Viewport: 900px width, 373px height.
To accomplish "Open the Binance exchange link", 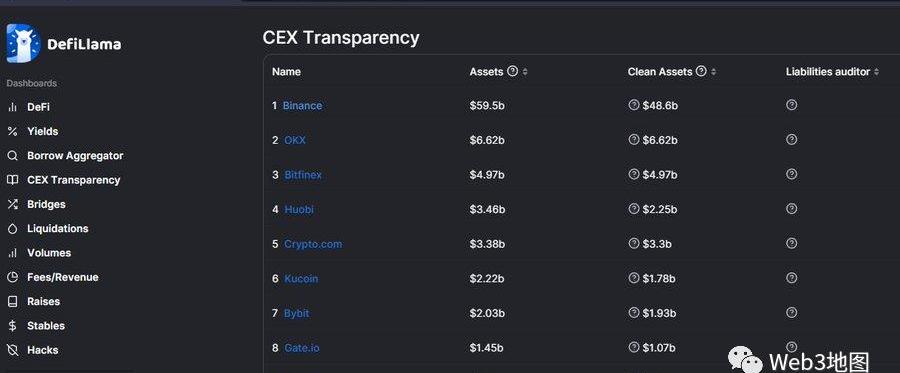I will (302, 106).
